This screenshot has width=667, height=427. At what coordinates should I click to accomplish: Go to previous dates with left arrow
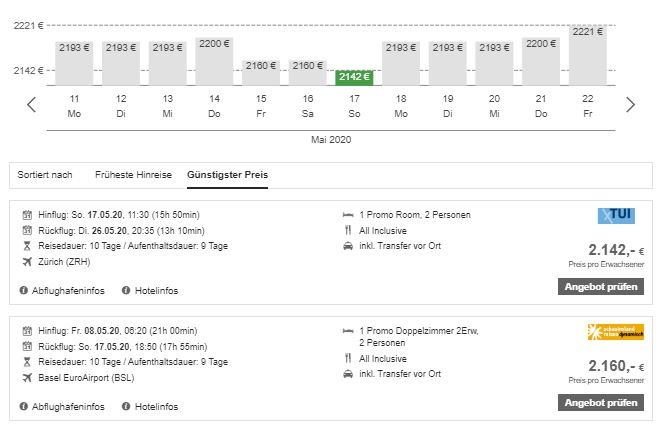[31, 105]
